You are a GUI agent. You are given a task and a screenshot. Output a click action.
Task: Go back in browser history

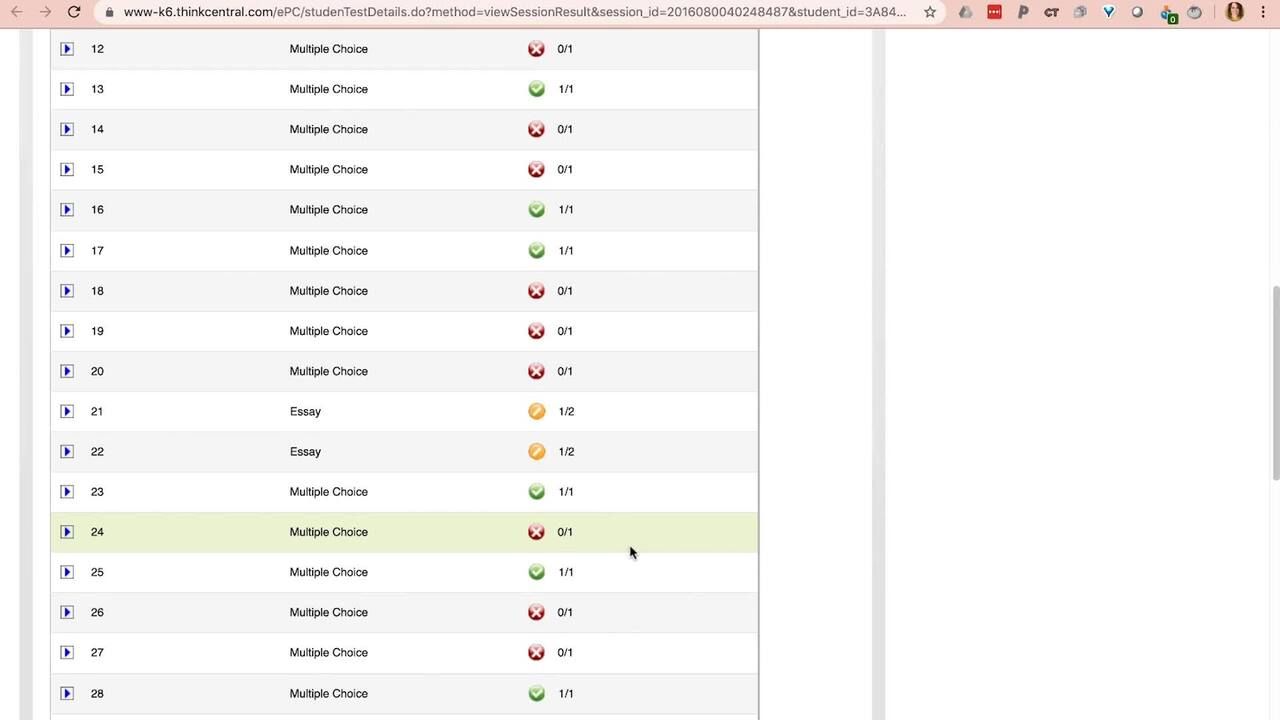[x=17, y=12]
